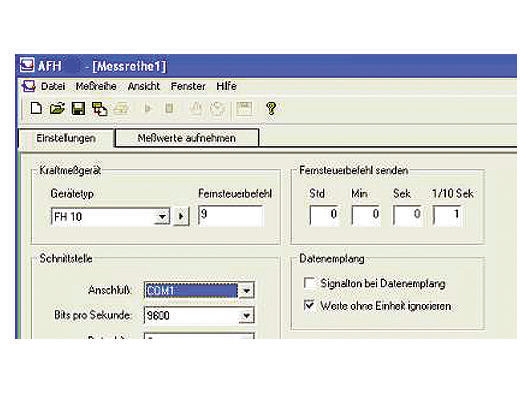The height and width of the screenshot is (413, 531).
Task: Click the greyed stop measurement icon
Action: pos(169,109)
